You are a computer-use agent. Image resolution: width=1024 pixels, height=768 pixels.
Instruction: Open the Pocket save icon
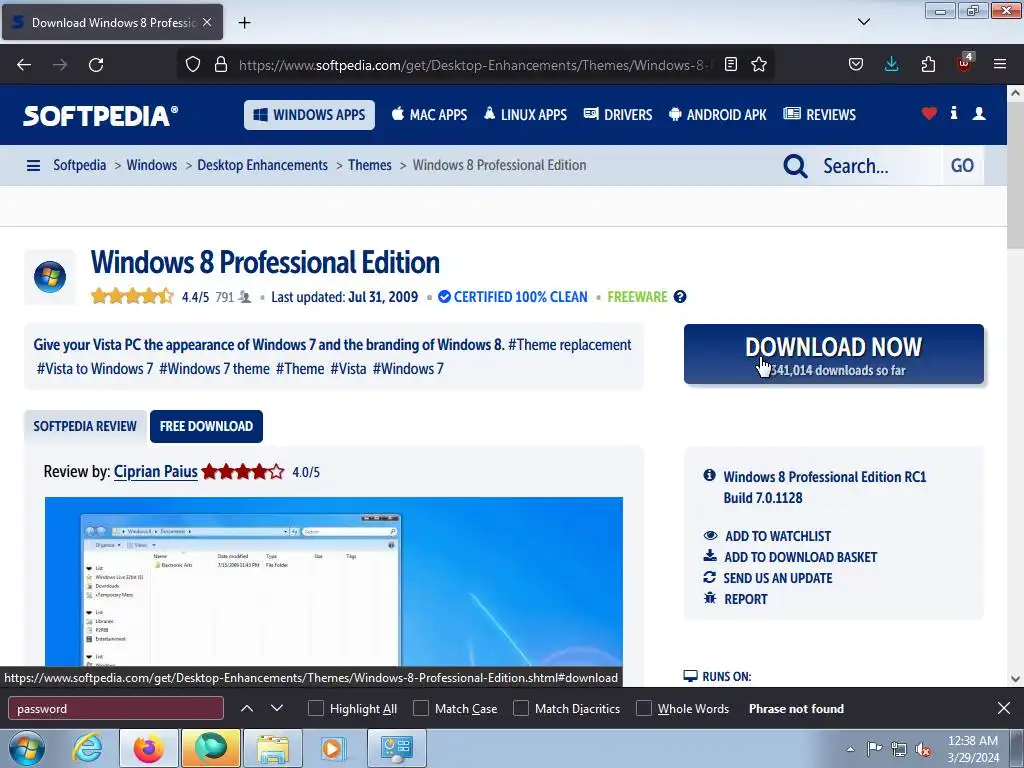[x=856, y=65]
